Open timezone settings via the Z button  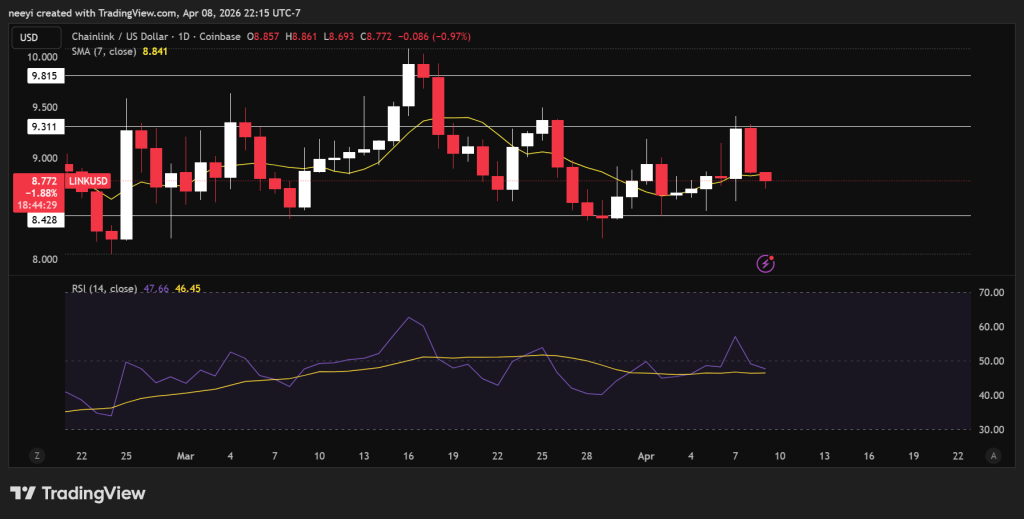[x=37, y=455]
